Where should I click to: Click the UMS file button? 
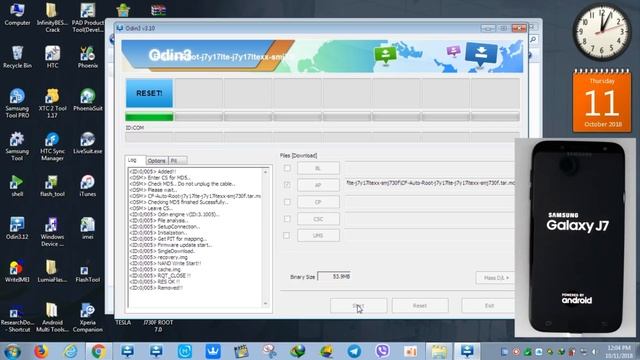[x=318, y=236]
